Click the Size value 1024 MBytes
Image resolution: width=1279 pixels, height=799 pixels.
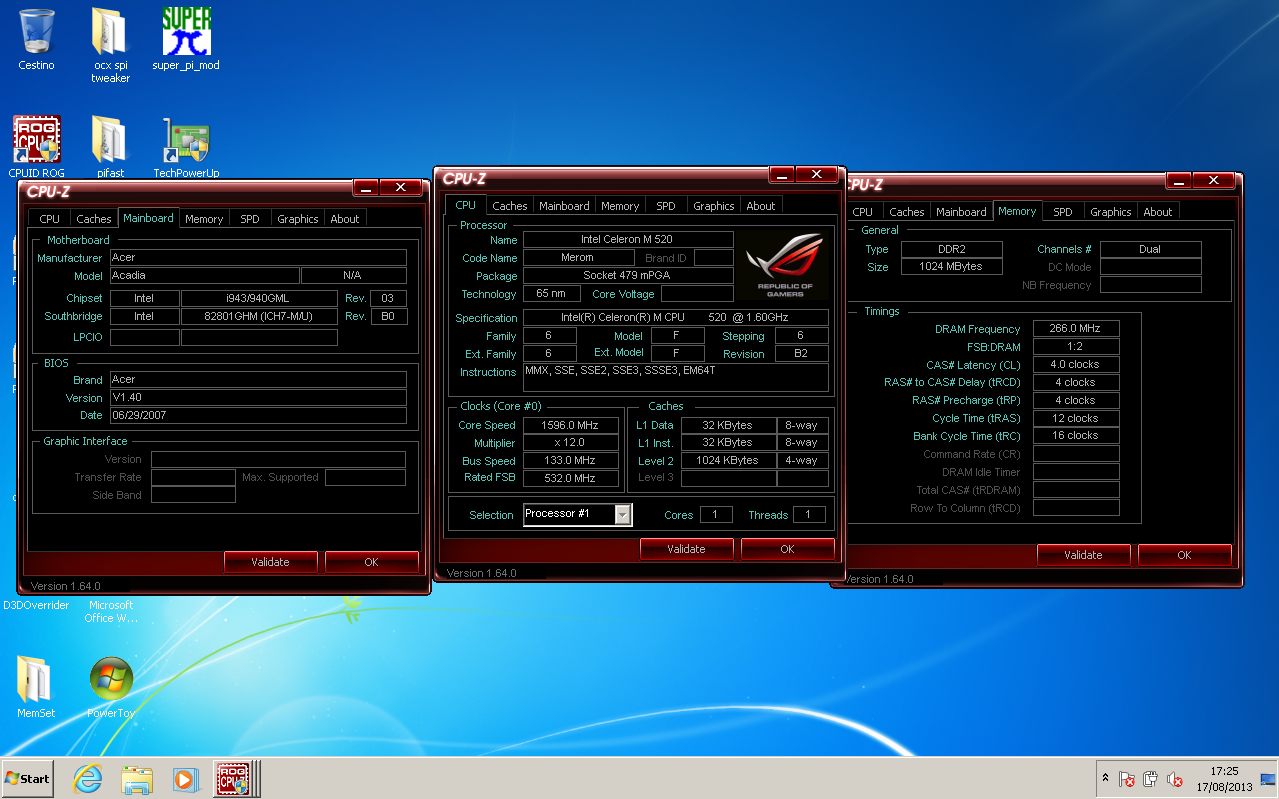(950, 267)
